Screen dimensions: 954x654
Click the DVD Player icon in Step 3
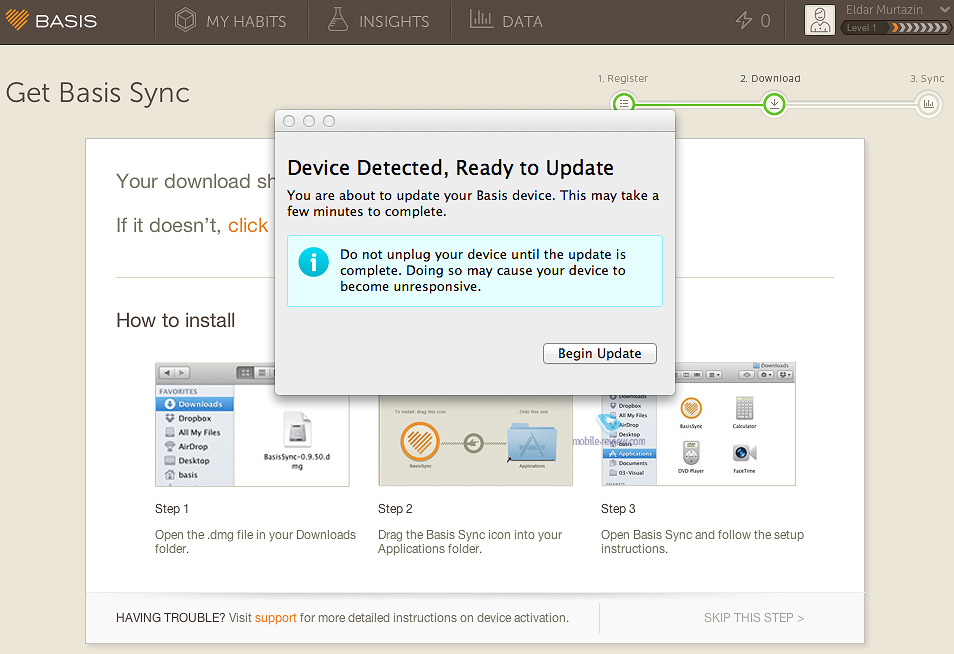click(691, 453)
